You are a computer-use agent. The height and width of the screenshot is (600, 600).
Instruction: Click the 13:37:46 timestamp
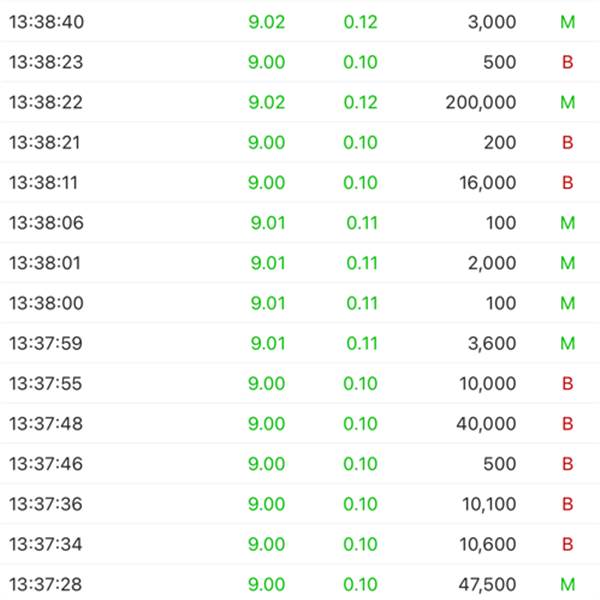point(45,464)
